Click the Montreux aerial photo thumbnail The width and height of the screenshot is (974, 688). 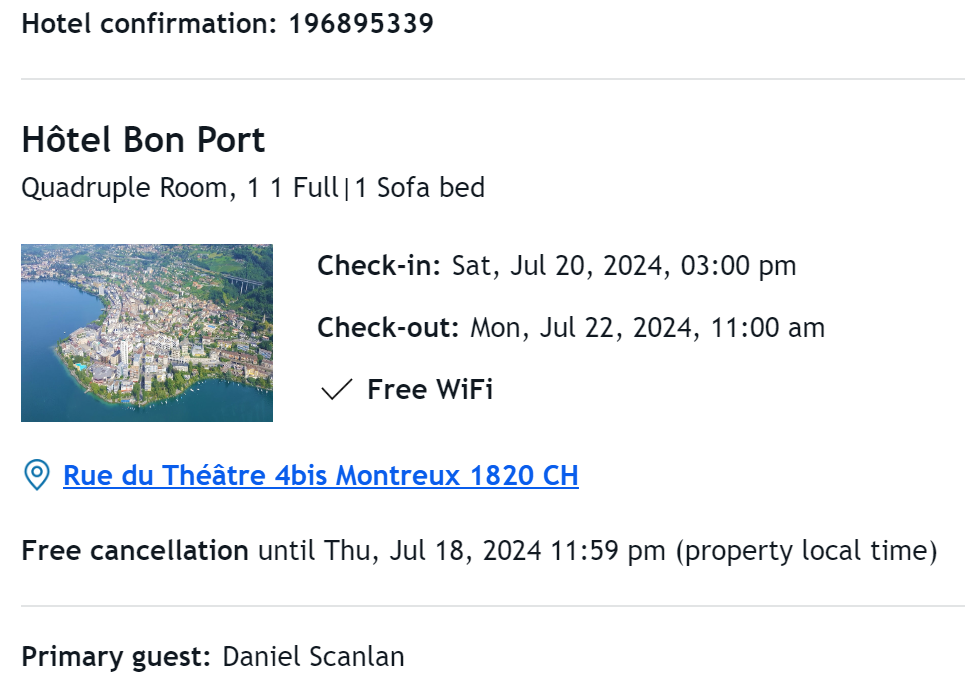coord(147,333)
